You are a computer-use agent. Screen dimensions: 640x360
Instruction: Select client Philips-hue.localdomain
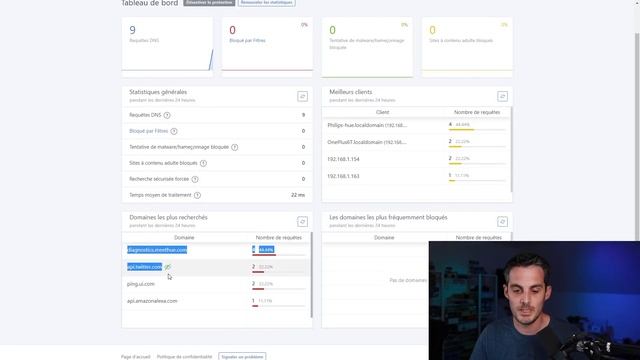pos(367,125)
